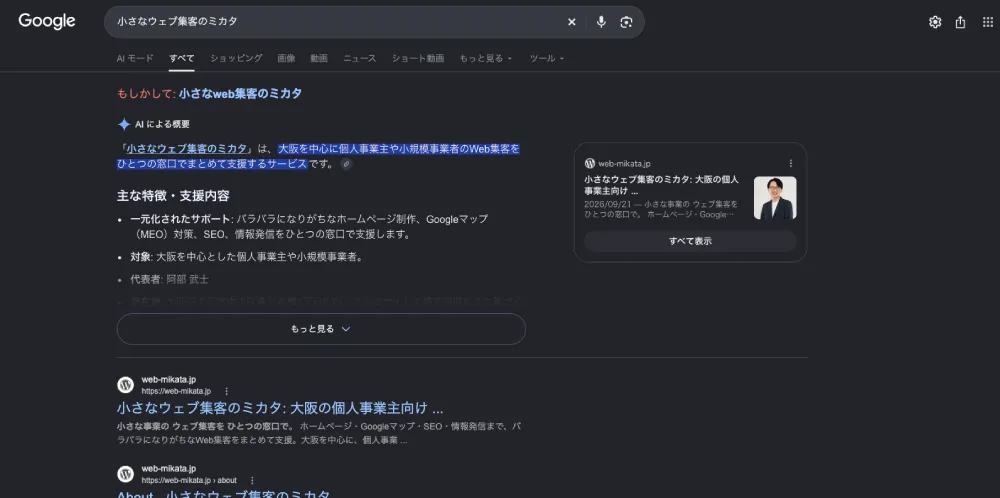
Task: Click suggested spelling 小さなweb集客のミカタ
Action: point(240,94)
